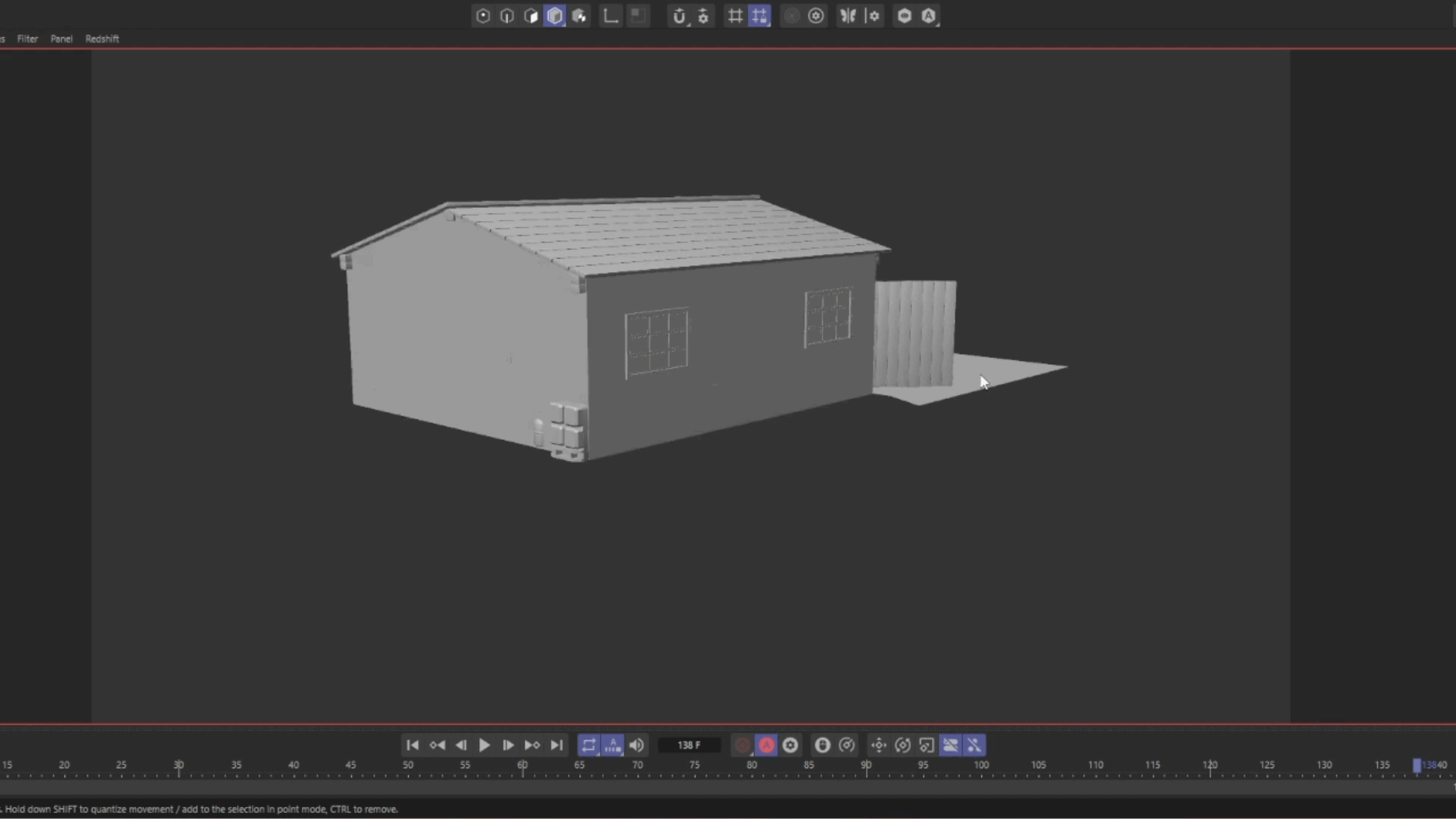
Task: Open the Filter menu
Action: pyautogui.click(x=27, y=39)
